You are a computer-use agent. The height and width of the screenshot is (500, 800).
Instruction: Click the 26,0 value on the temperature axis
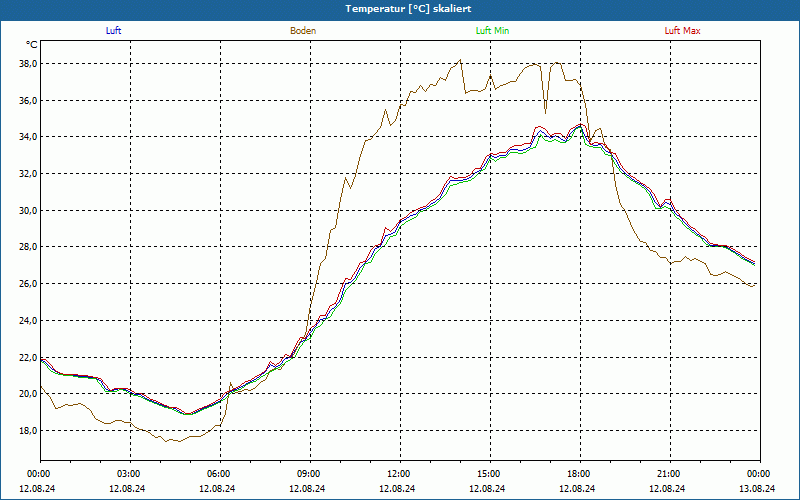(x=28, y=284)
